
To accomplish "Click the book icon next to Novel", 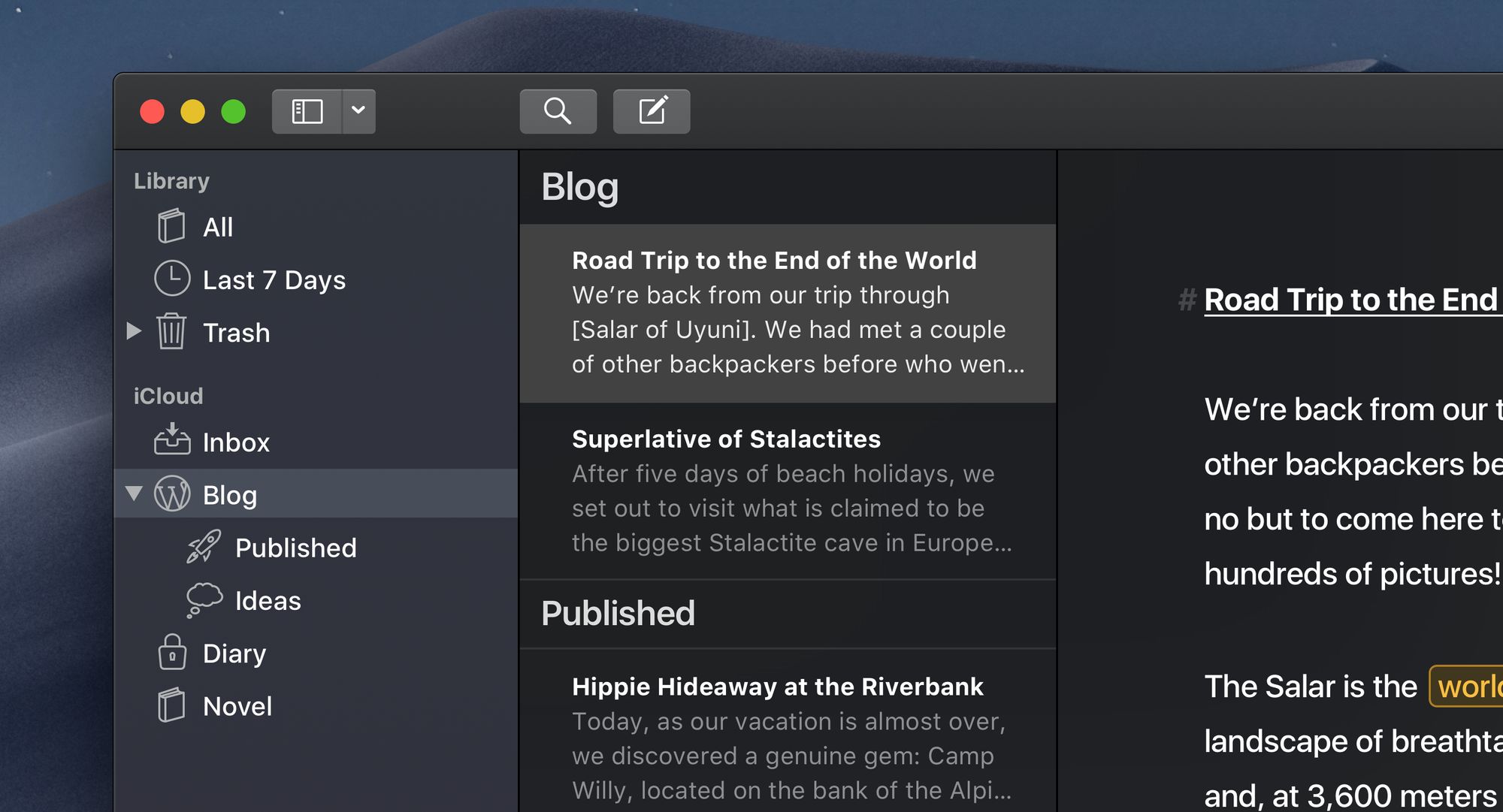I will click(174, 705).
